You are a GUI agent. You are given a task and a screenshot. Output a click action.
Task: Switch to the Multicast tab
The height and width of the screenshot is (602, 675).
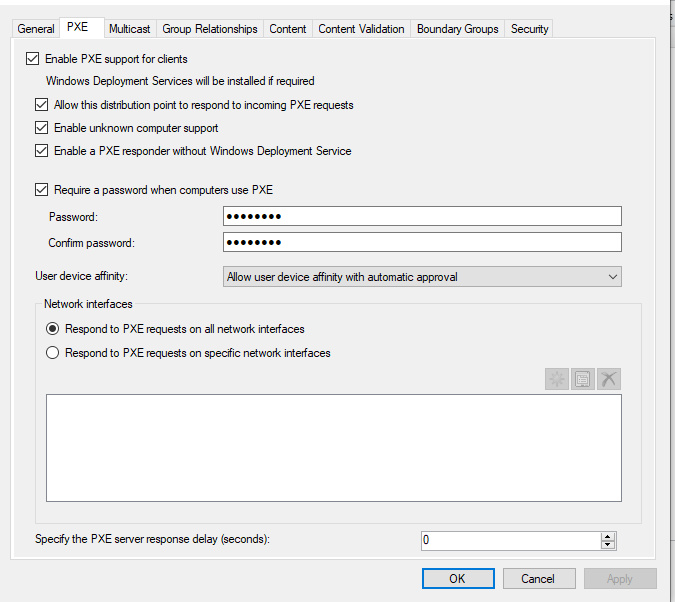pos(130,29)
